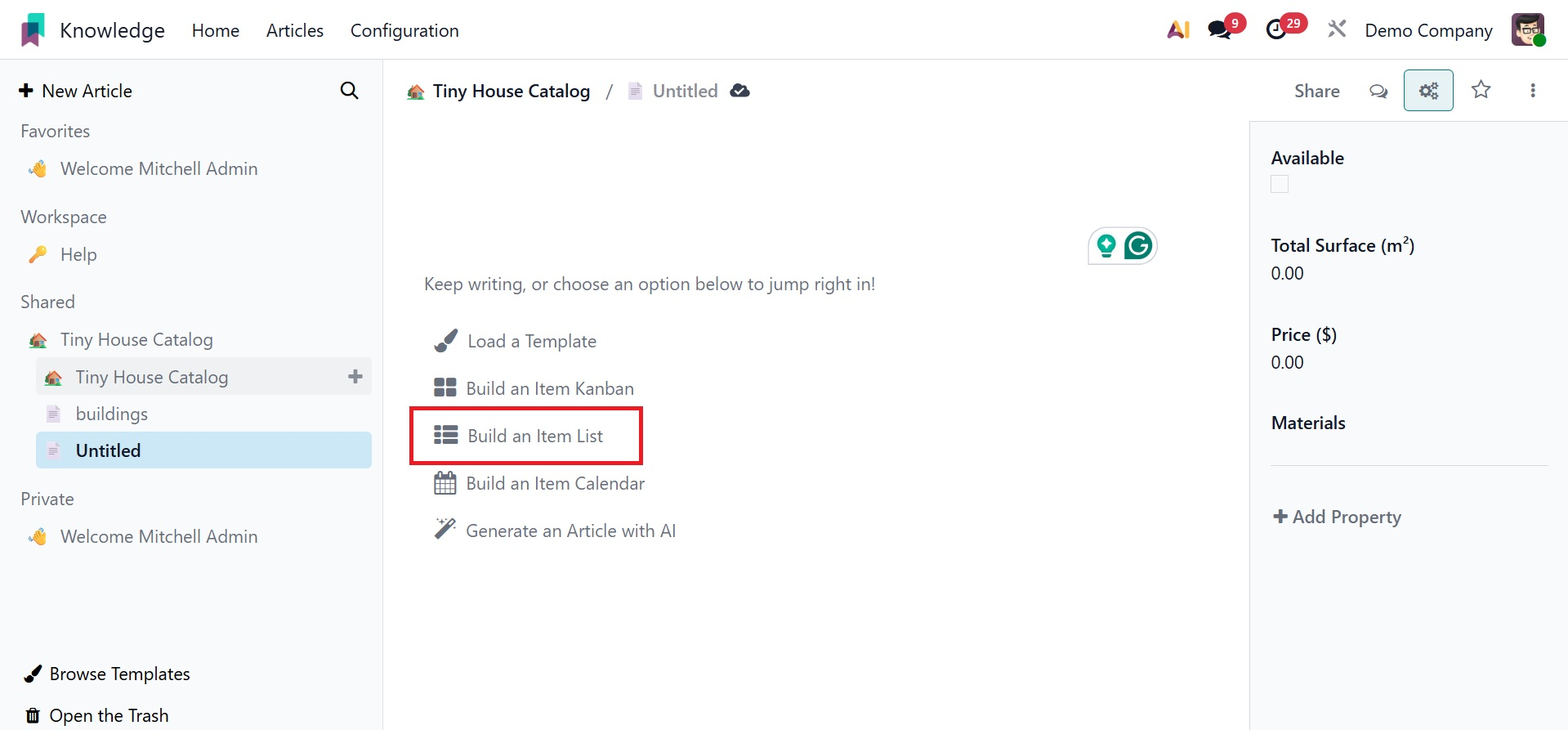Image resolution: width=1568 pixels, height=730 pixels.
Task: Open the AI assistant icon in navbar
Action: coord(1177,30)
